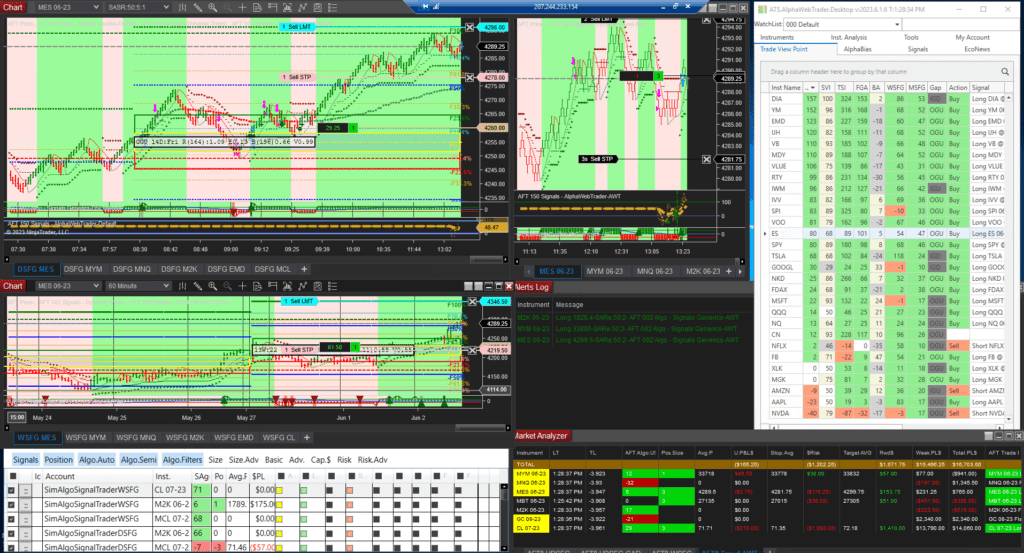Uncheck row checkbox for DSFG M2K 06-2 account
The image size is (1024, 553).
pyautogui.click(x=11, y=533)
